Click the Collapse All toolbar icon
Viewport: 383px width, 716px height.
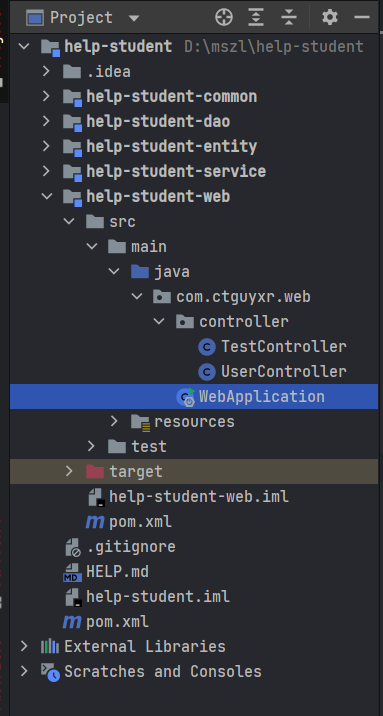click(x=289, y=17)
